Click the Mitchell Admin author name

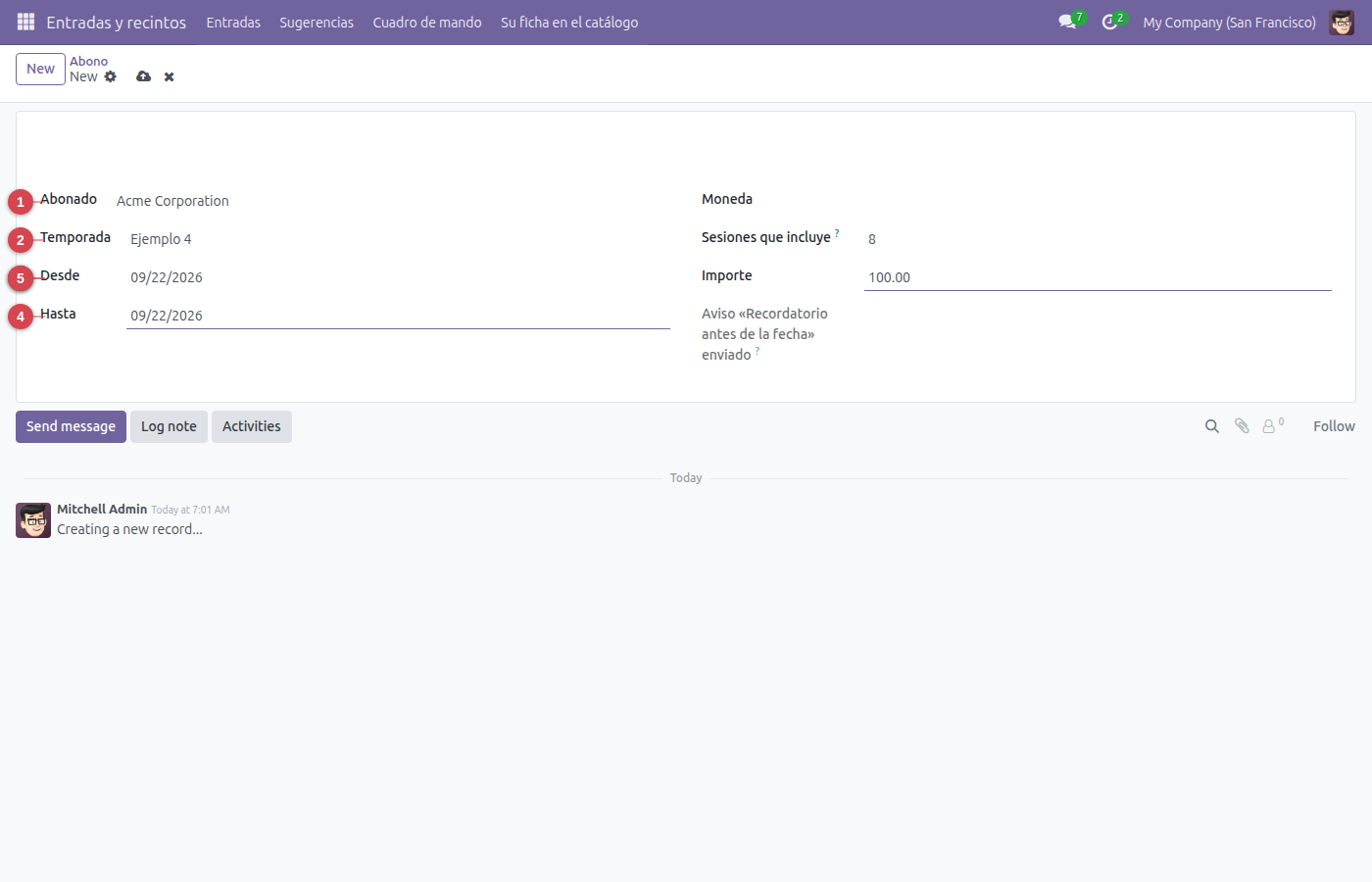[102, 509]
